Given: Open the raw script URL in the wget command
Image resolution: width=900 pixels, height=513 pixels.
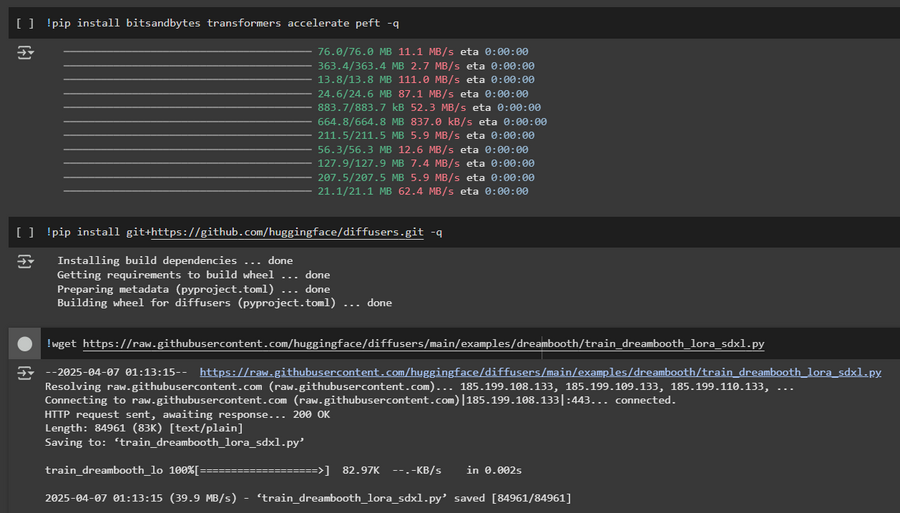Looking at the screenshot, I should (x=423, y=344).
